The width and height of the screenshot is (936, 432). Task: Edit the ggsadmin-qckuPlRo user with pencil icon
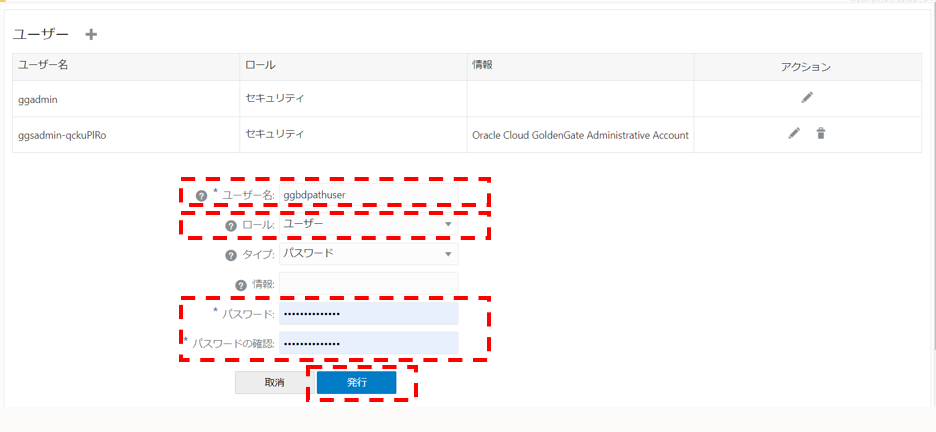click(794, 134)
